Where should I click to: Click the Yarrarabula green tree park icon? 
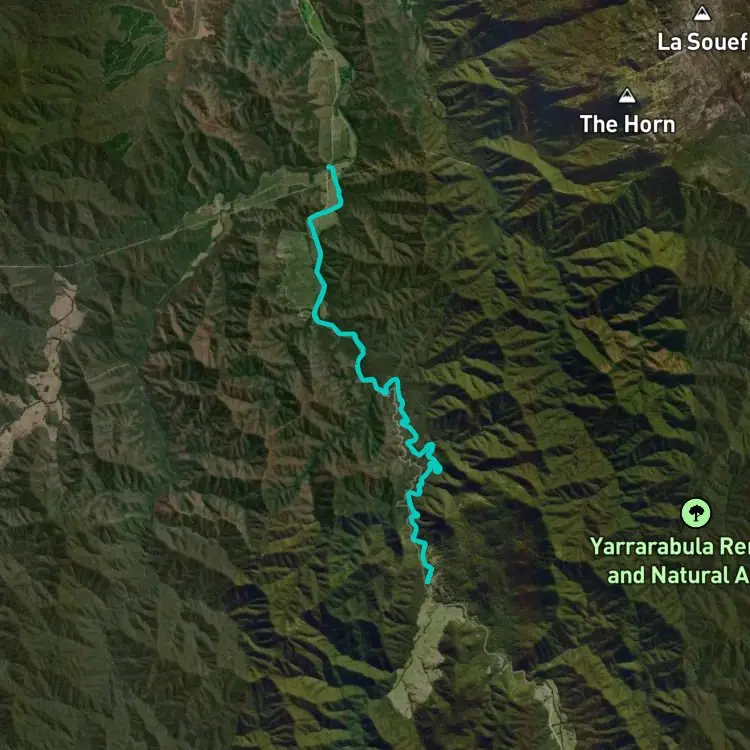tap(696, 513)
